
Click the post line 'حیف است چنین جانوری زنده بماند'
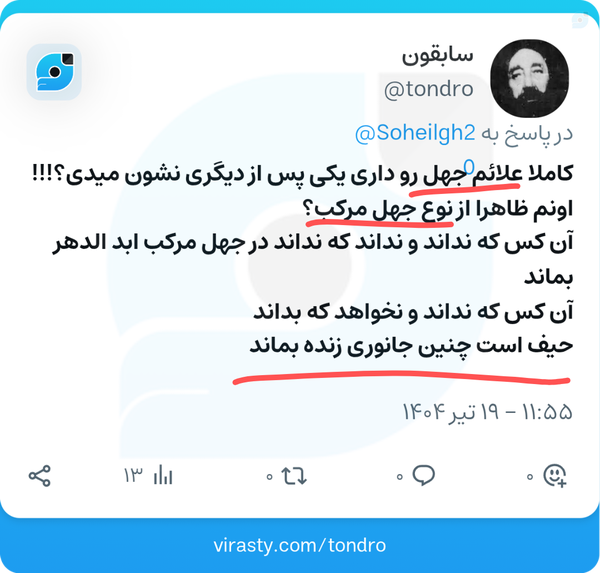[x=411, y=346]
